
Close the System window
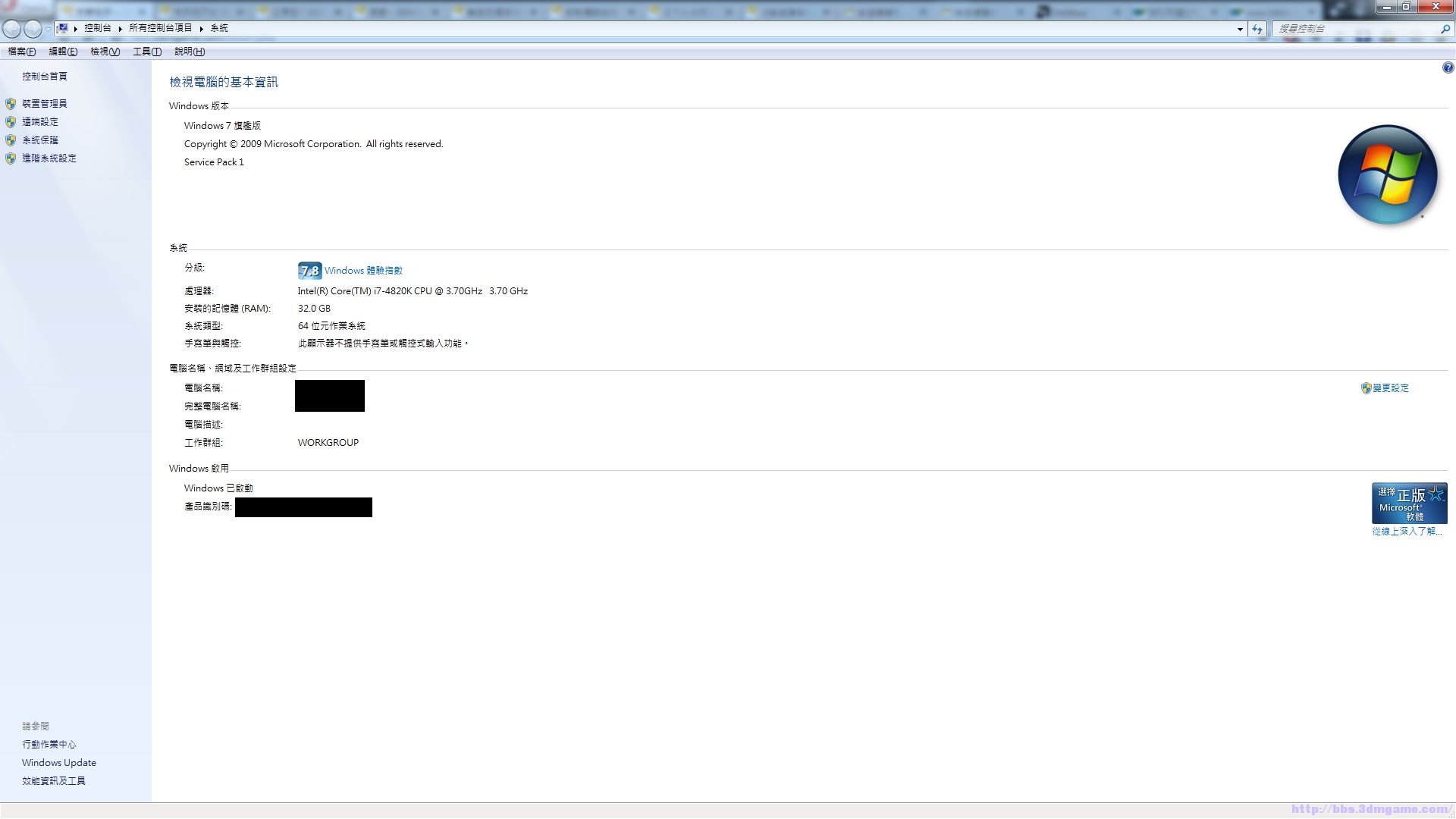click(1436, 7)
